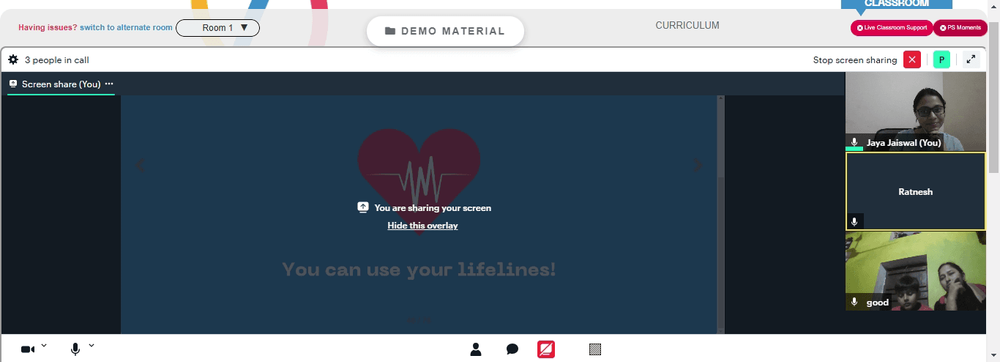Select the Screen share (You) tab

(x=61, y=84)
